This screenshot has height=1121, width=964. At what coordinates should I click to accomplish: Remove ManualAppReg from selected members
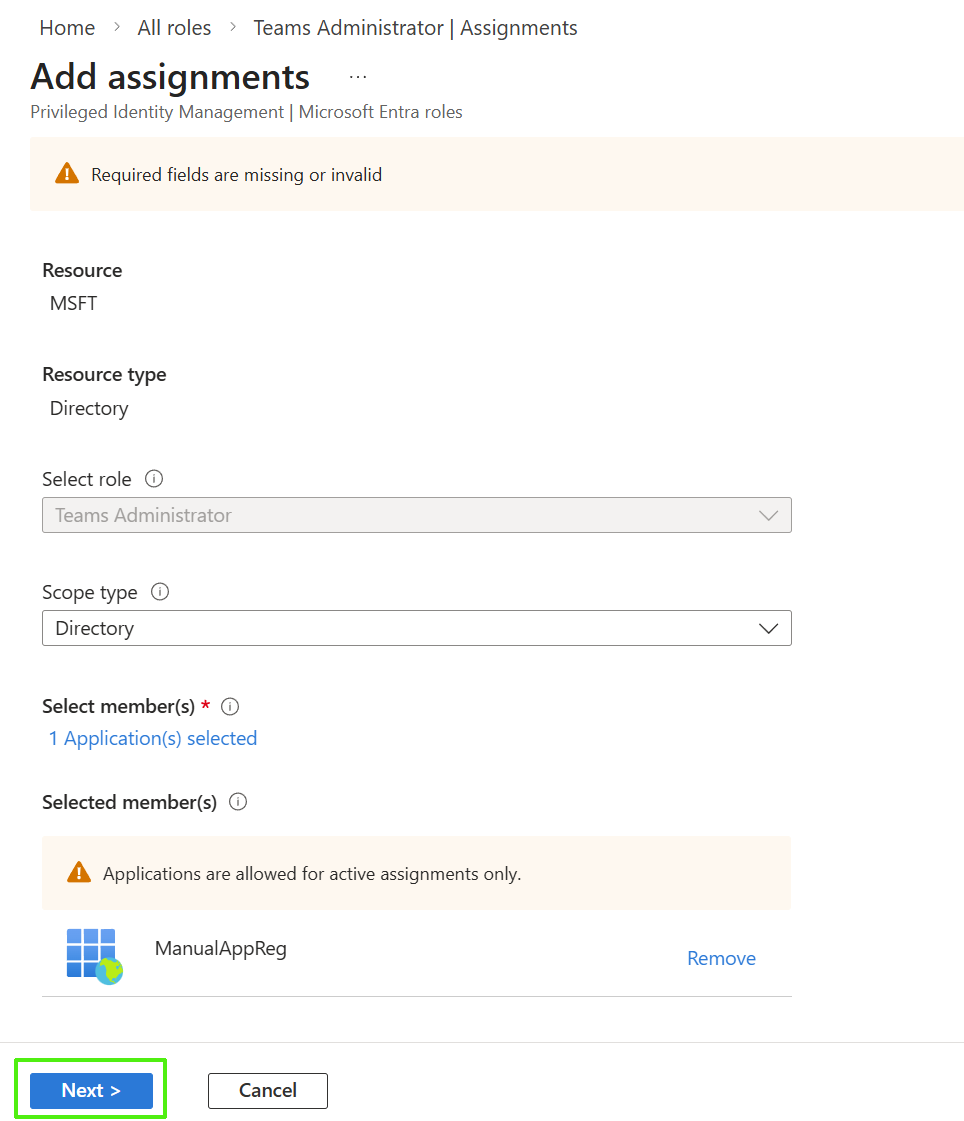721,958
